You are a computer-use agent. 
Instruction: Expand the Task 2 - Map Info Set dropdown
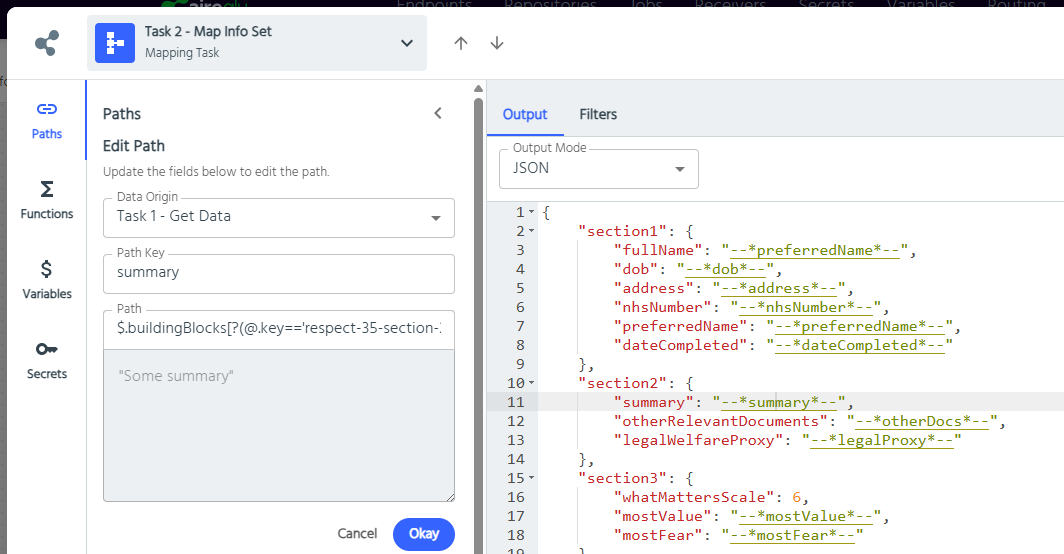pos(406,43)
